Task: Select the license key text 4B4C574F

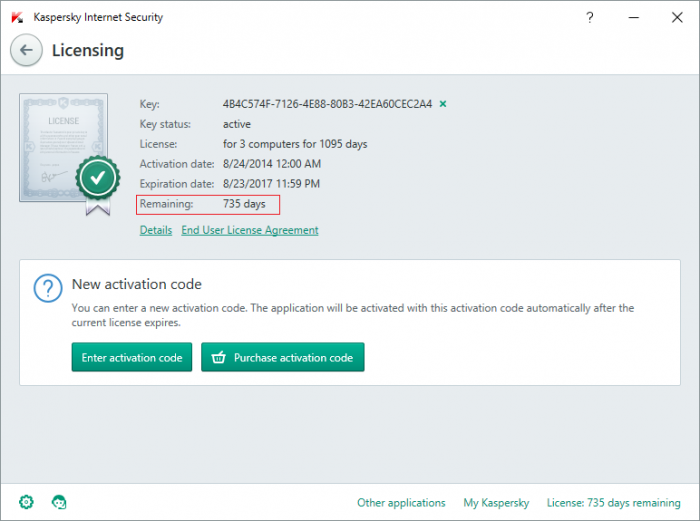Action: click(327, 104)
